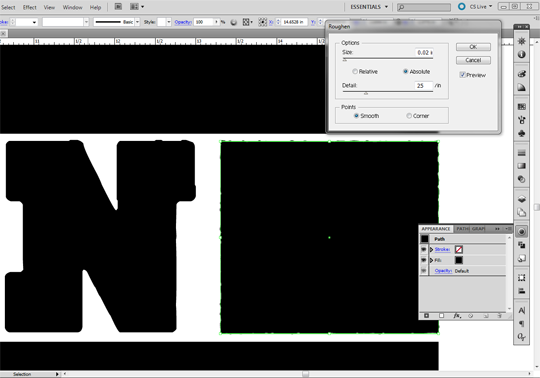The height and width of the screenshot is (378, 540).
Task: Open the OpenType panel from the dock
Action: coord(521,337)
